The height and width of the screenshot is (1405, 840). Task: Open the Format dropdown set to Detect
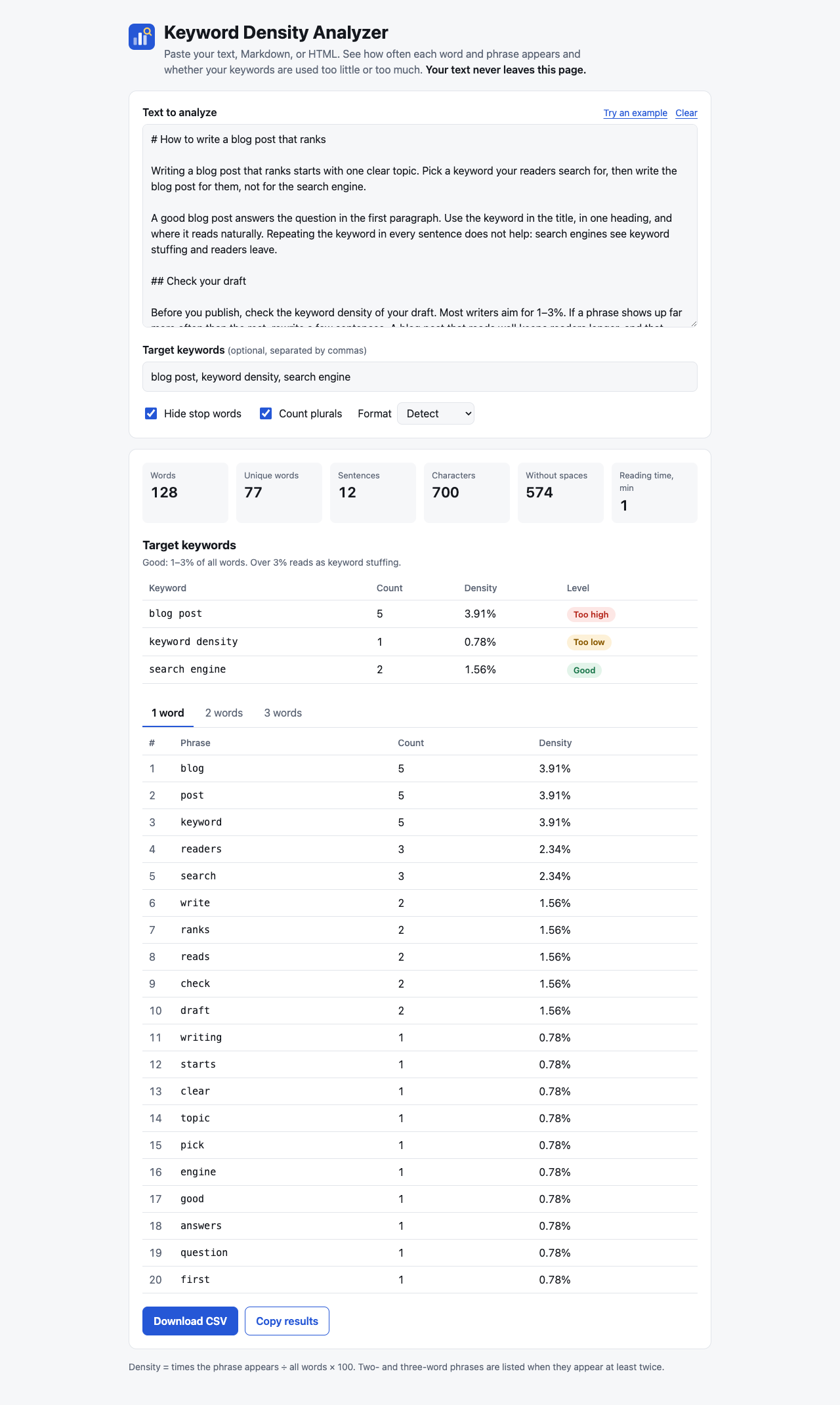[x=436, y=413]
